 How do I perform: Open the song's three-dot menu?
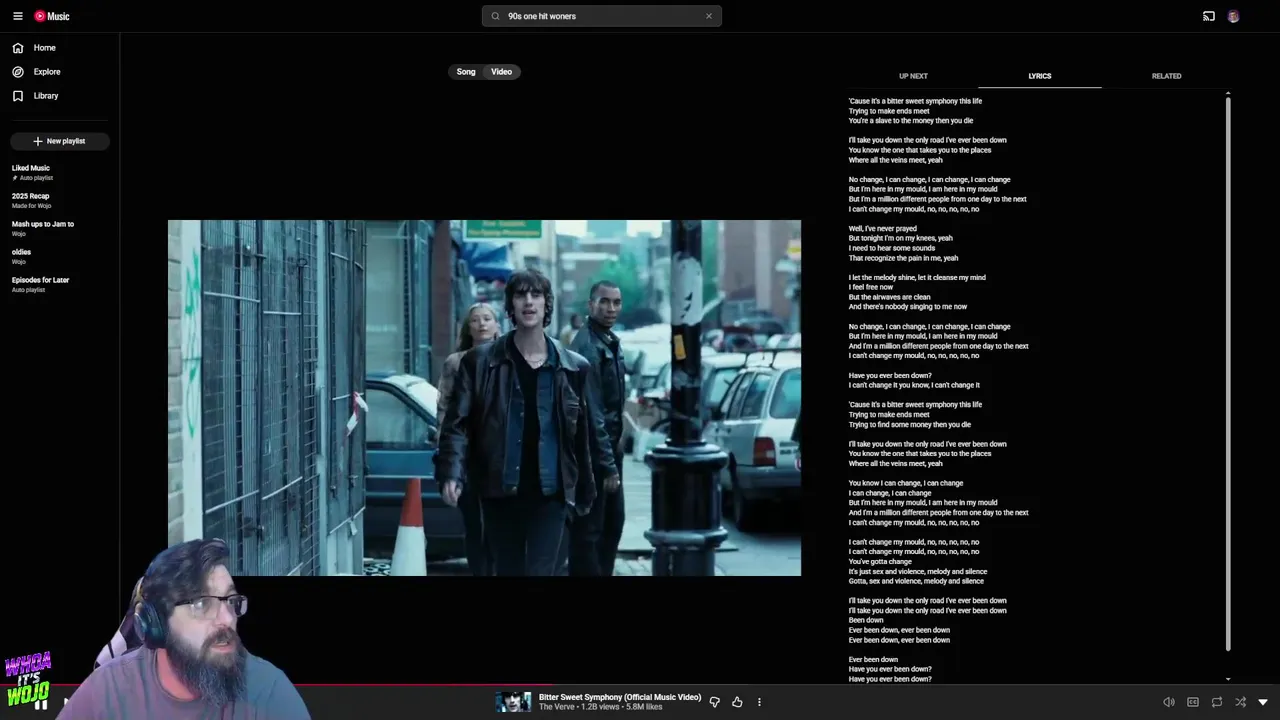coord(759,702)
